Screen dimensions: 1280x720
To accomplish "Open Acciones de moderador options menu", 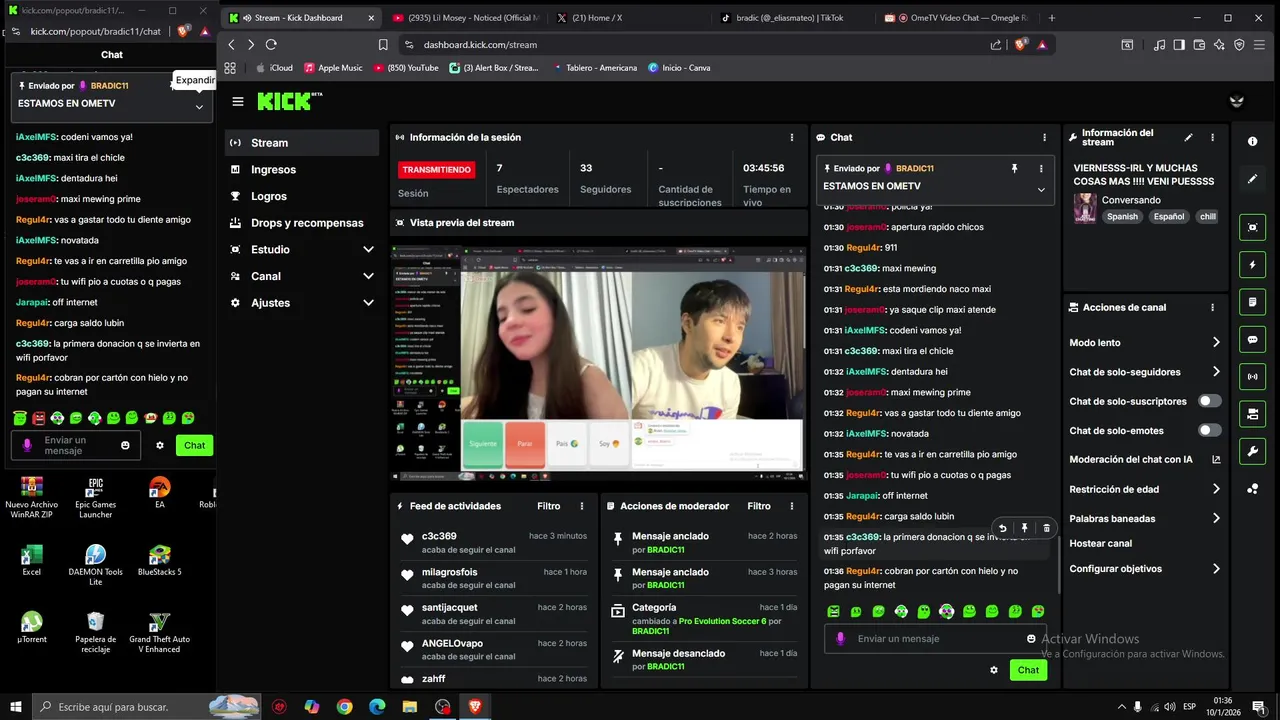I will [x=792, y=506].
